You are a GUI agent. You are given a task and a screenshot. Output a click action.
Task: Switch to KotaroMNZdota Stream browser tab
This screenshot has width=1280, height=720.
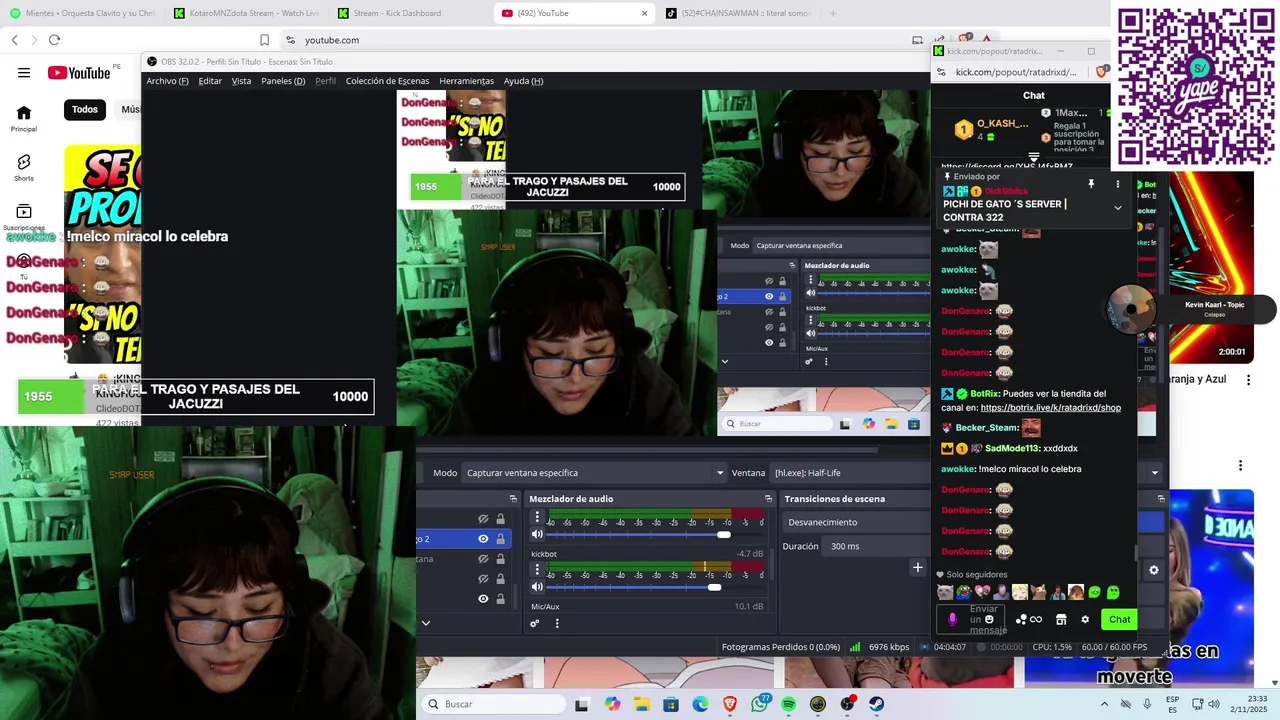click(x=246, y=13)
